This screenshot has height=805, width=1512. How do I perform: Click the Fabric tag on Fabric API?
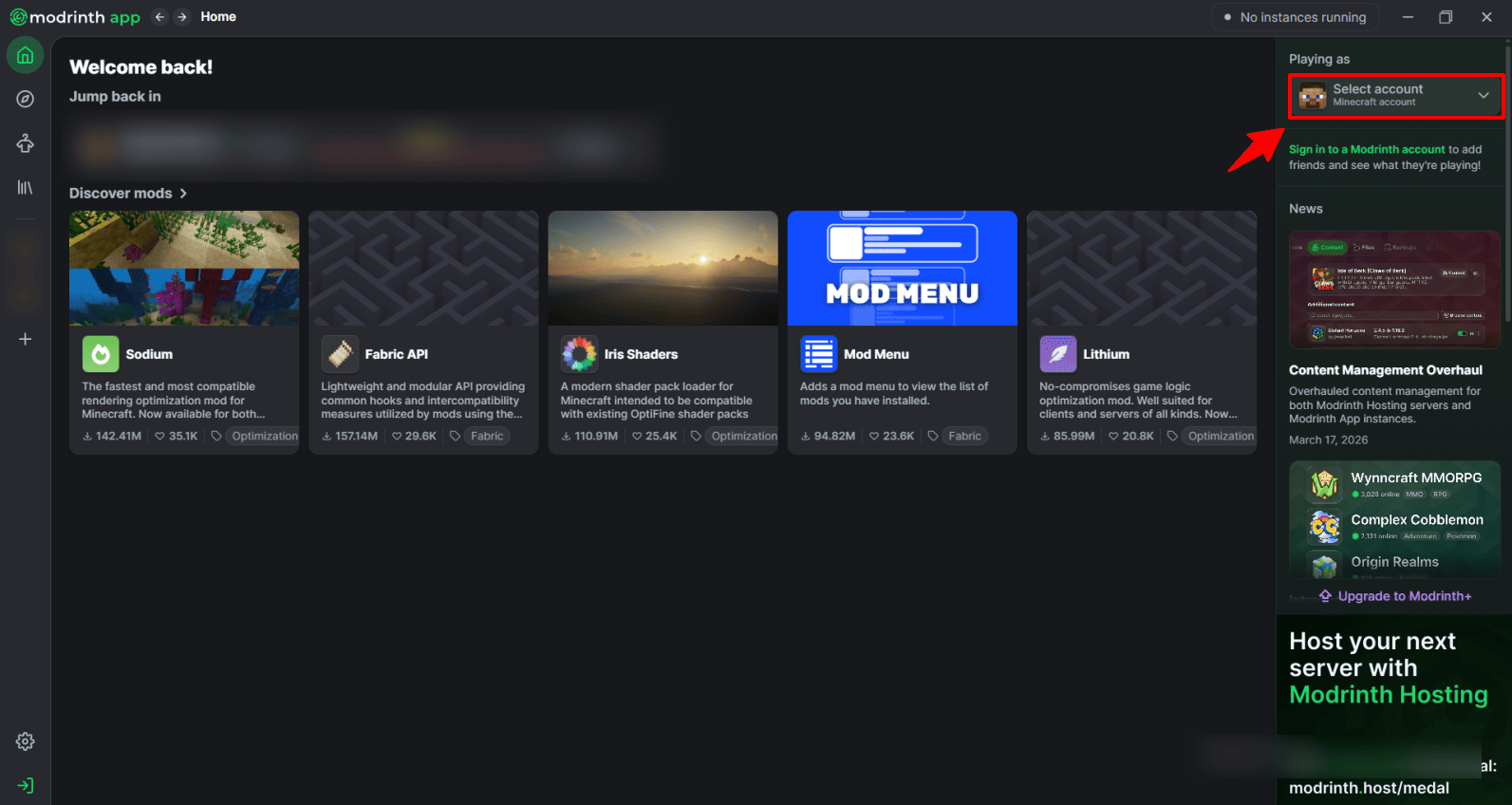[487, 436]
